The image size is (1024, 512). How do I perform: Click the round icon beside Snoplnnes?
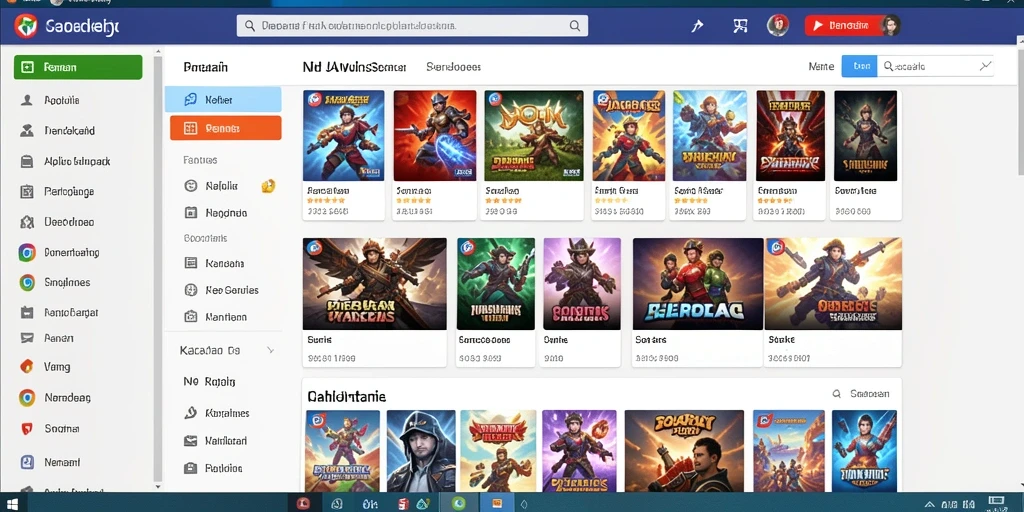27,283
